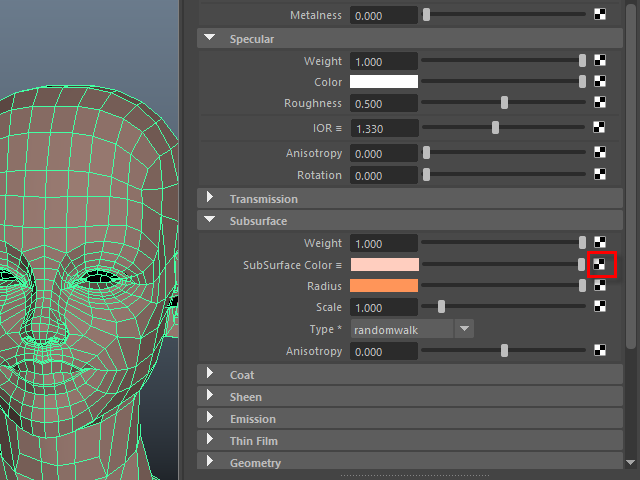Click the texture map icon for Metalness
This screenshot has height=480, width=640.
click(x=600, y=15)
